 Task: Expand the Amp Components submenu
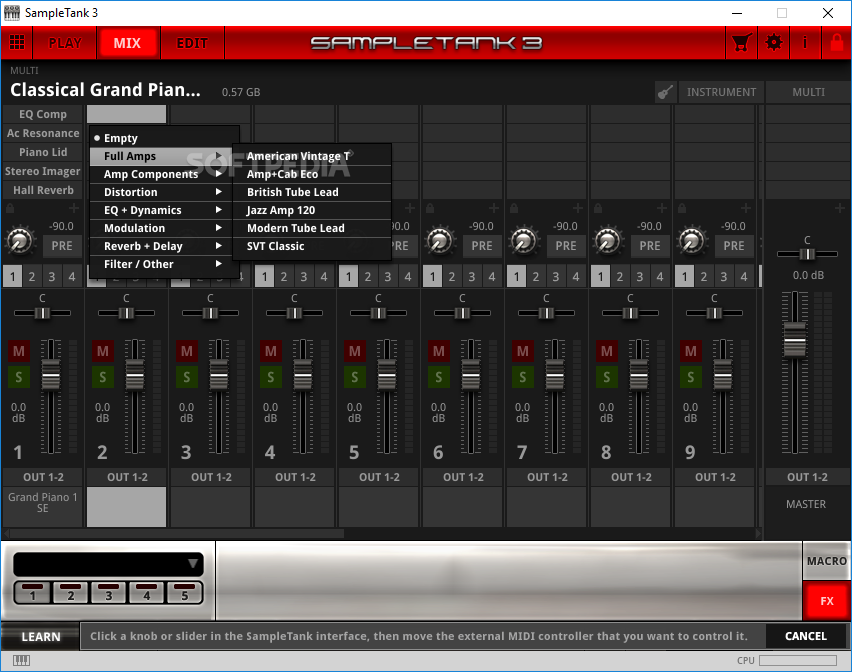(161, 174)
